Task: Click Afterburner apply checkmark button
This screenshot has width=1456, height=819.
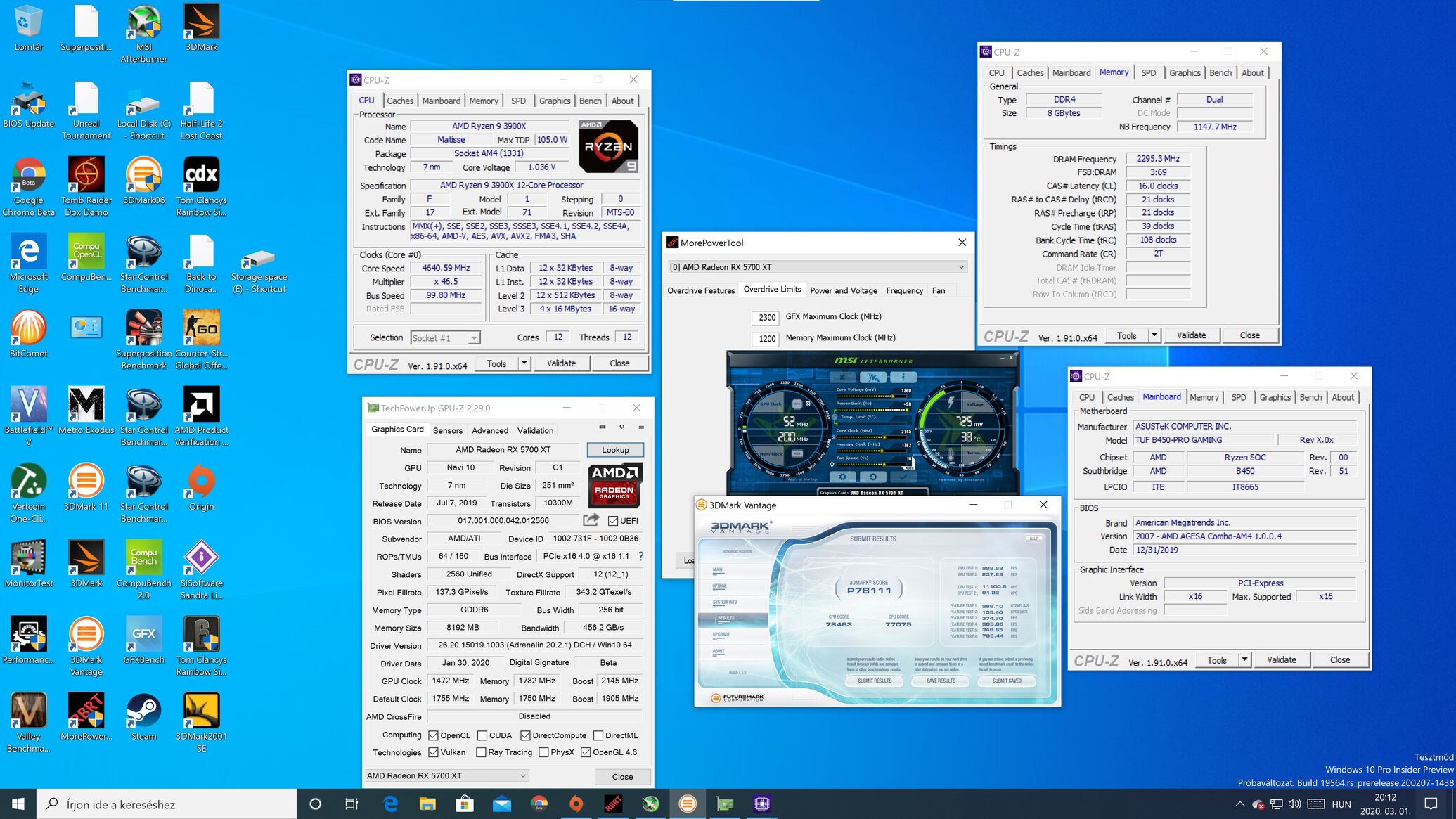Action: 903,477
